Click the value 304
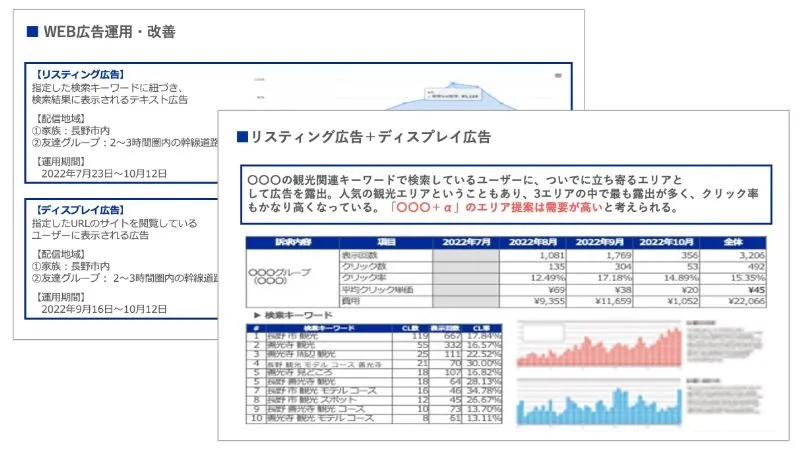Screen dimensions: 800x449 point(622,266)
